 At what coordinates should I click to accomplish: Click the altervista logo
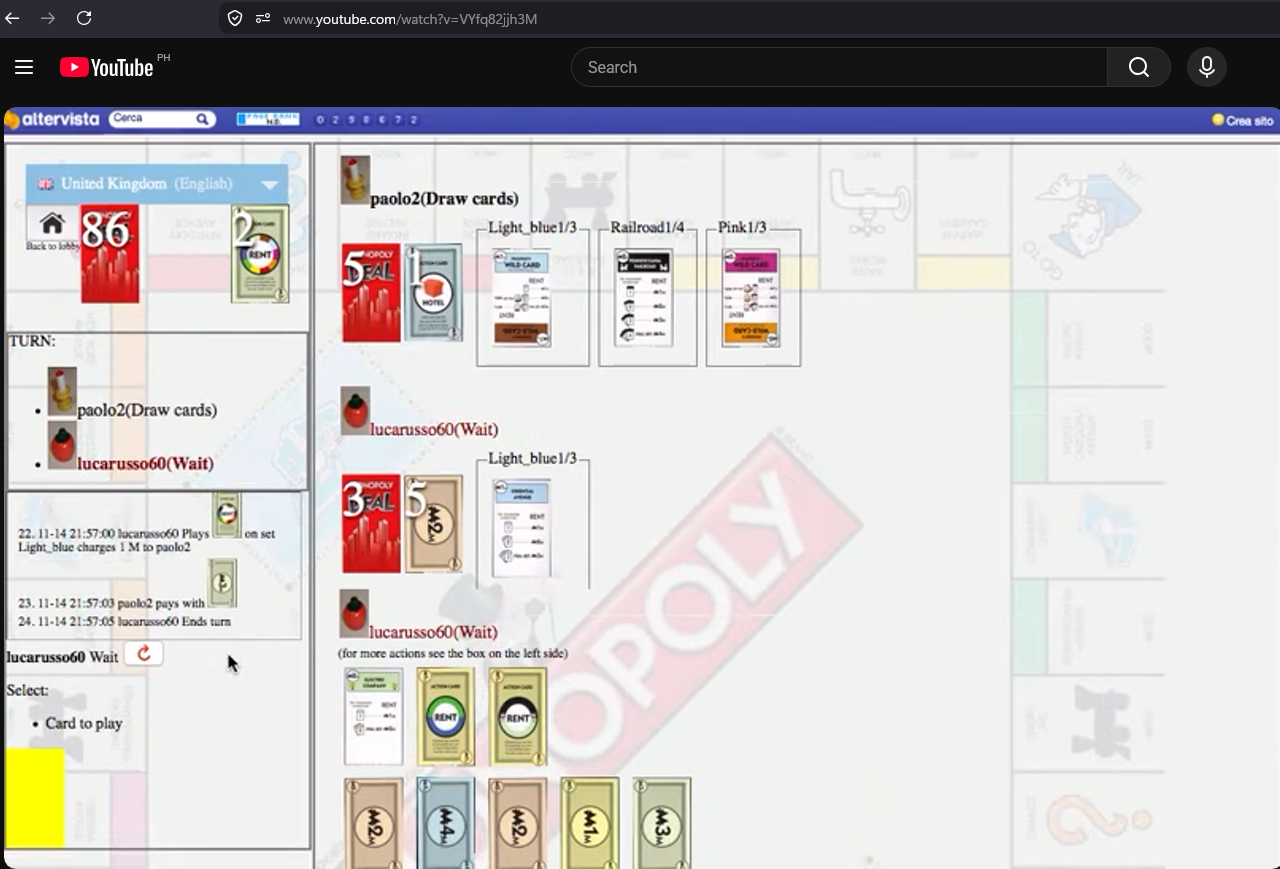[52, 120]
